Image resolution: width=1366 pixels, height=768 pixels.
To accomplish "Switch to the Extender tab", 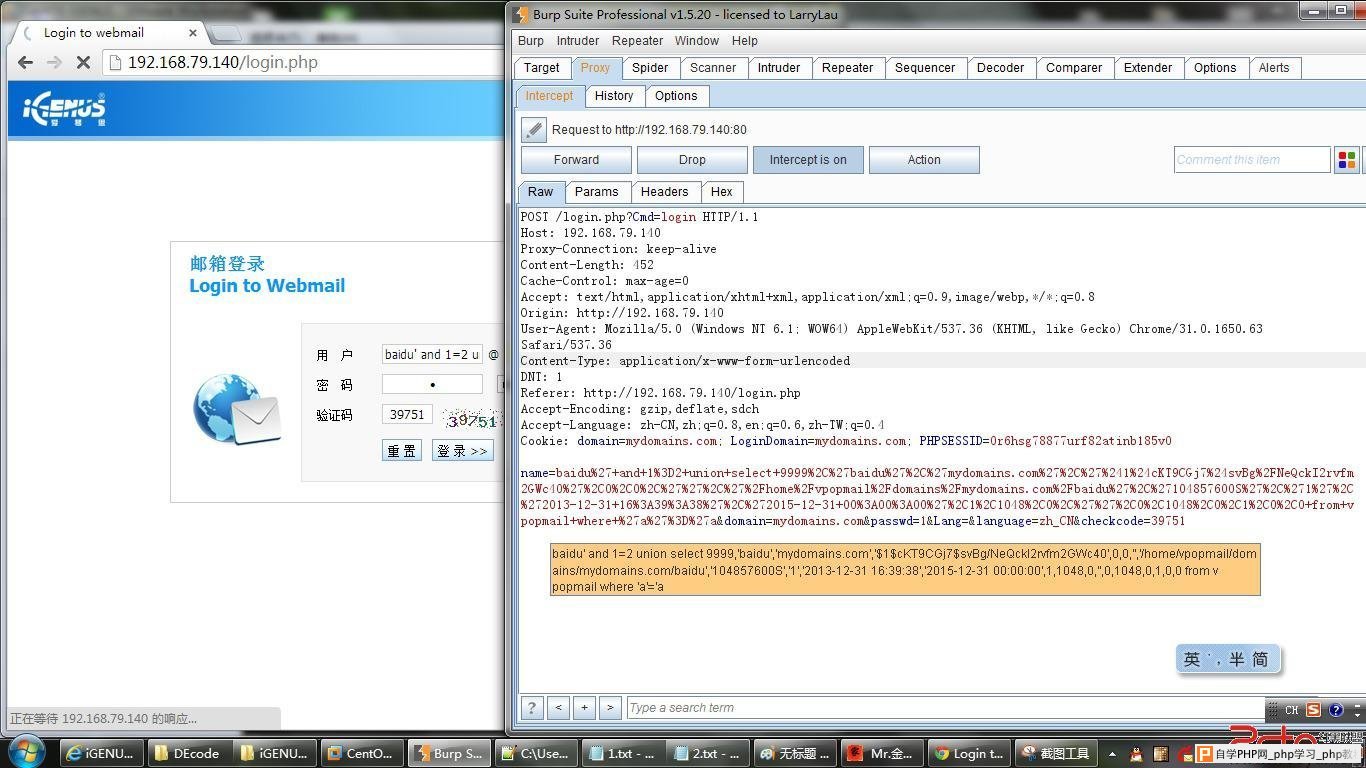I will (1148, 68).
